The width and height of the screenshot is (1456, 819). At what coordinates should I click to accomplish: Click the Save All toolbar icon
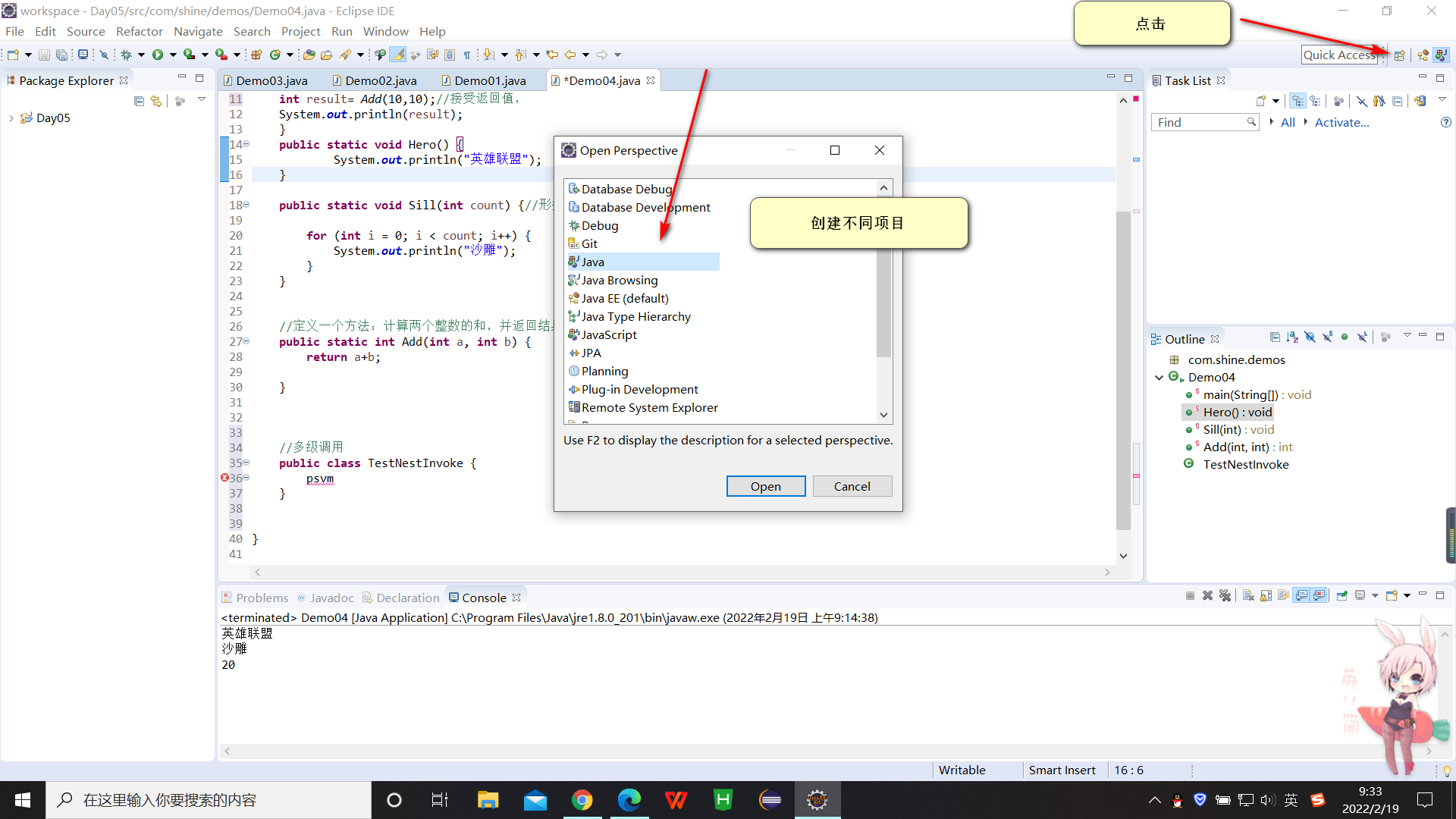click(61, 55)
